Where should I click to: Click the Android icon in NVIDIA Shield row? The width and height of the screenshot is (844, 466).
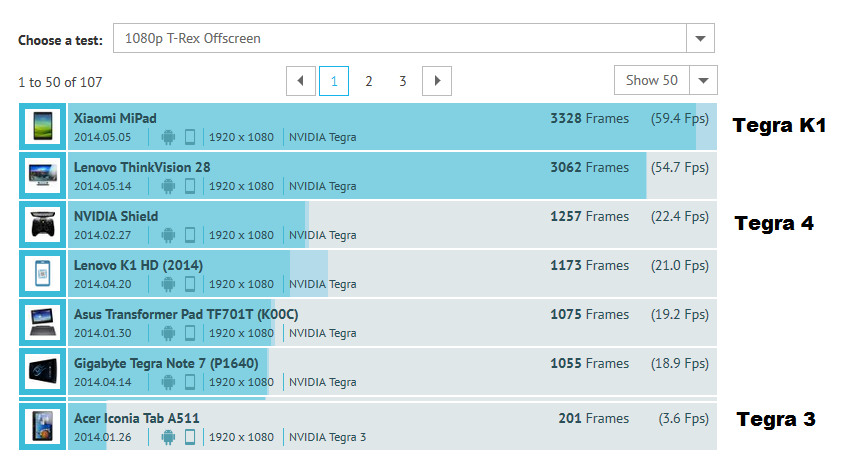[168, 235]
